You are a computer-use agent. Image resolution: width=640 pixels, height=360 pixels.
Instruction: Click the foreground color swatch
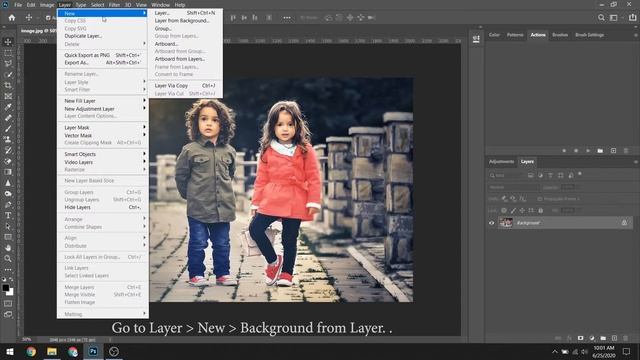click(6, 288)
